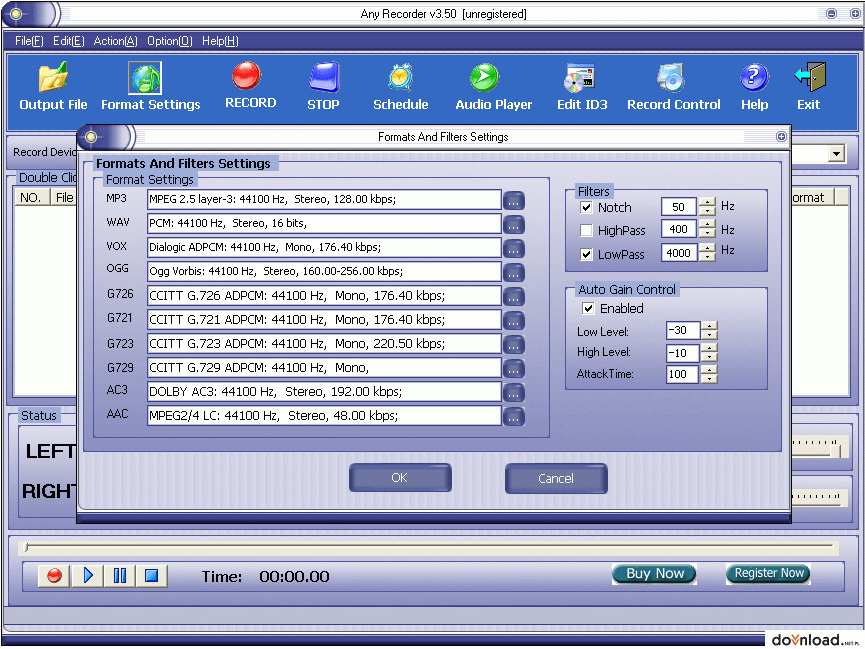Image resolution: width=865 pixels, height=649 pixels.
Task: Click the MP3 format description field
Action: pyautogui.click(x=324, y=200)
